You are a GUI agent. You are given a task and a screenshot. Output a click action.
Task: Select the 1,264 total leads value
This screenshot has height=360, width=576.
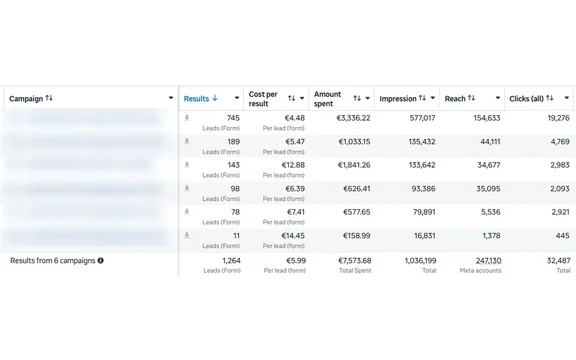[x=231, y=260]
